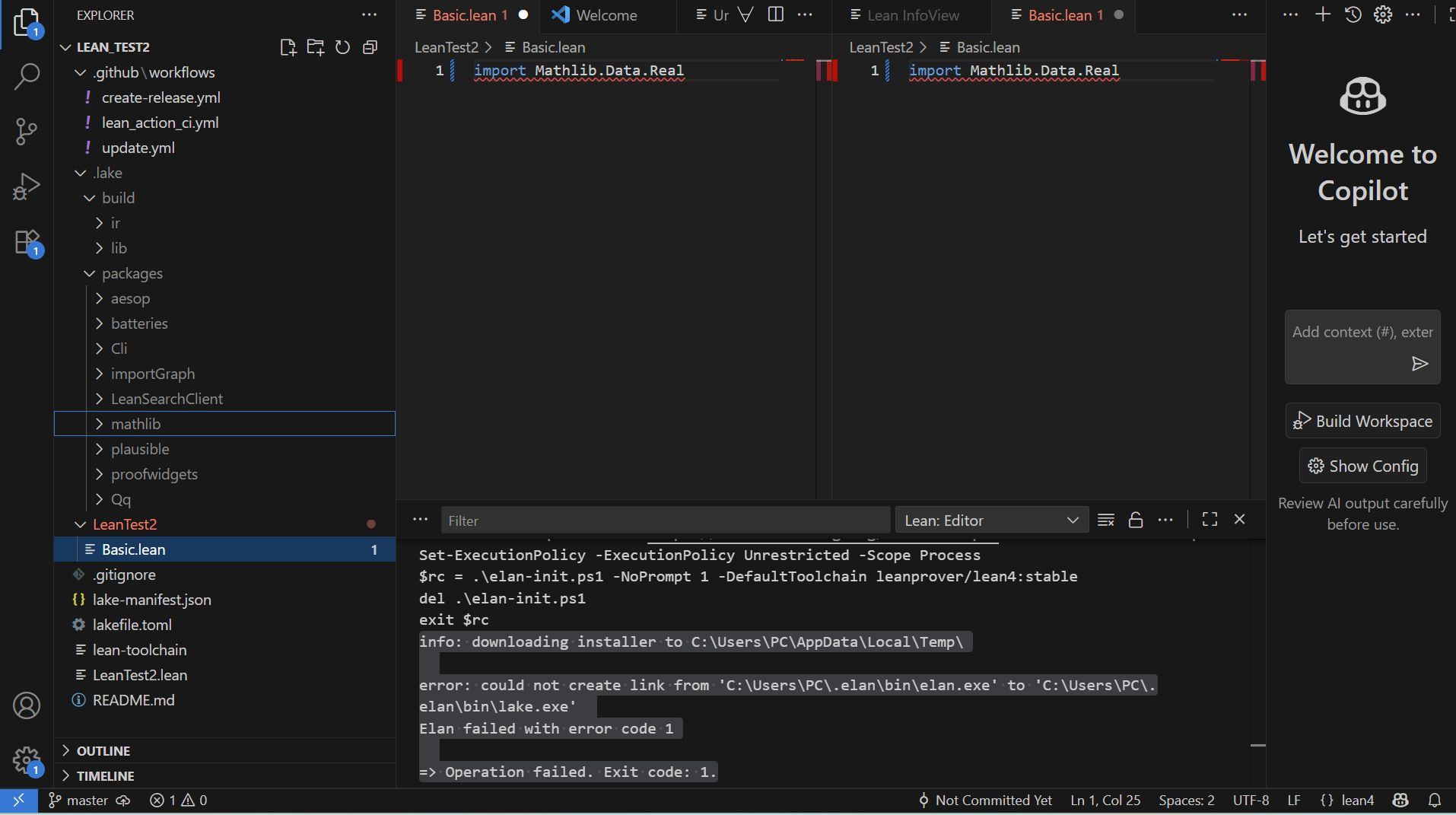This screenshot has height=815, width=1456.
Task: Click the Show Config button
Action: tap(1362, 466)
